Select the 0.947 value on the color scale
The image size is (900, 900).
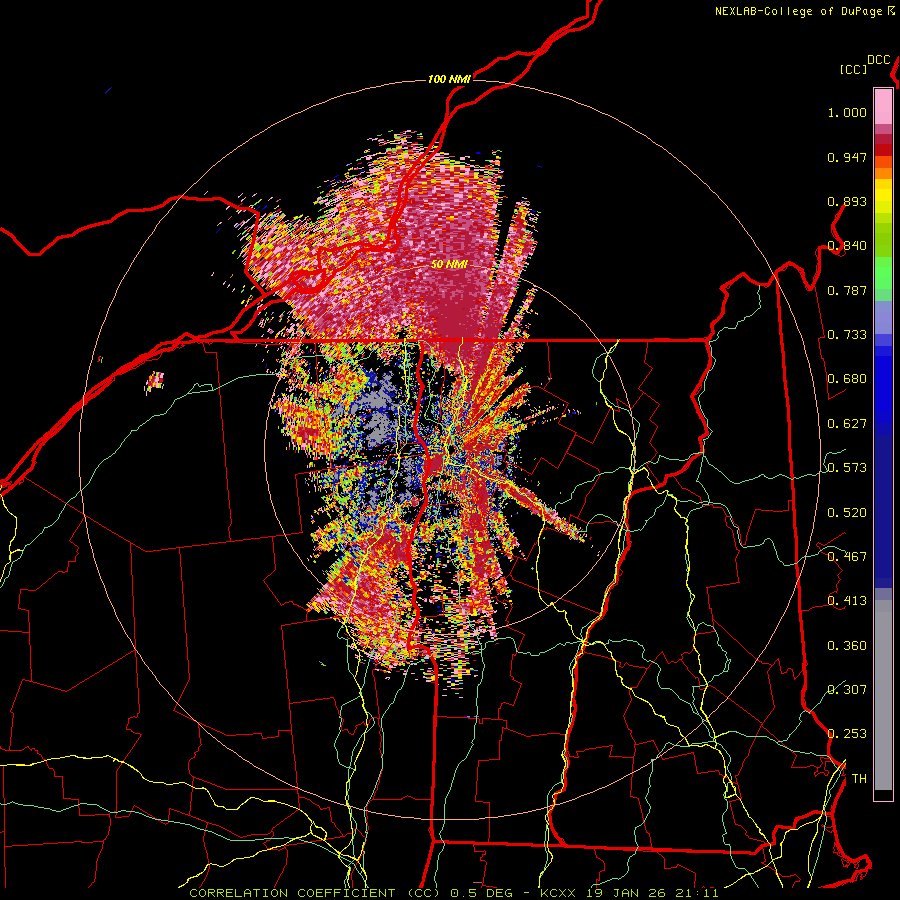(x=847, y=157)
